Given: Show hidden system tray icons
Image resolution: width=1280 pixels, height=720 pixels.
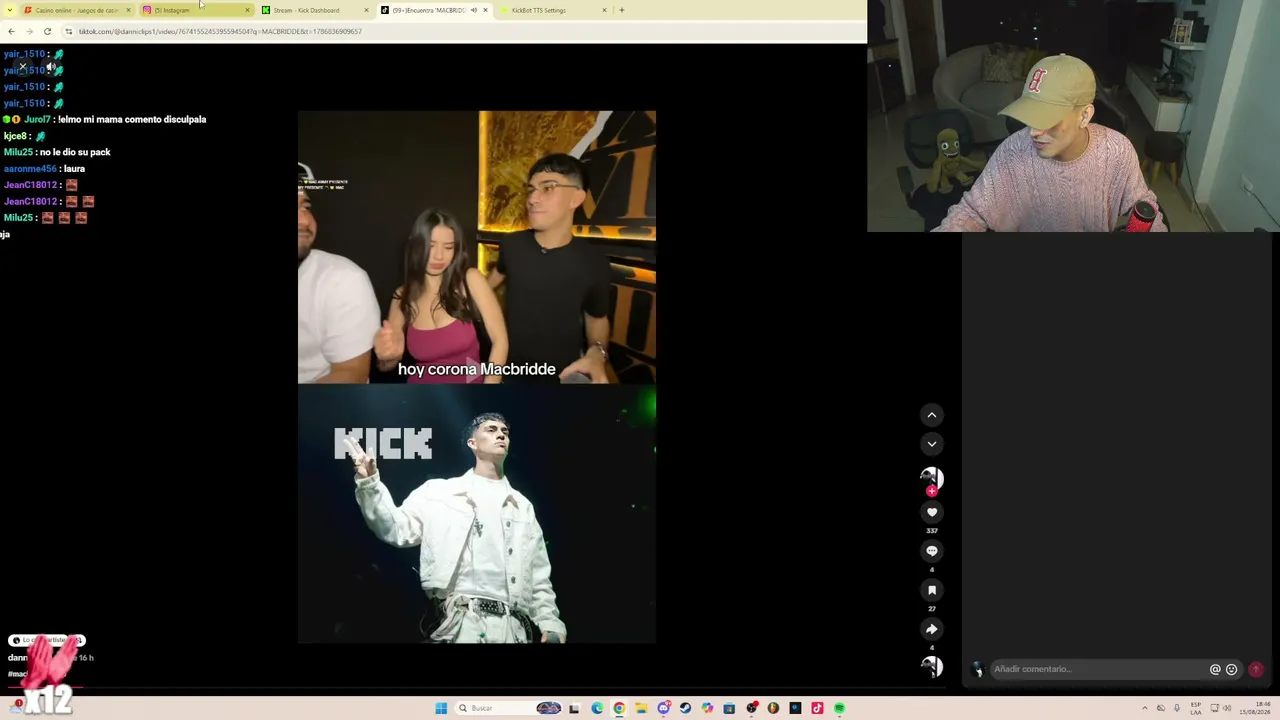Looking at the screenshot, I should coord(1145,708).
